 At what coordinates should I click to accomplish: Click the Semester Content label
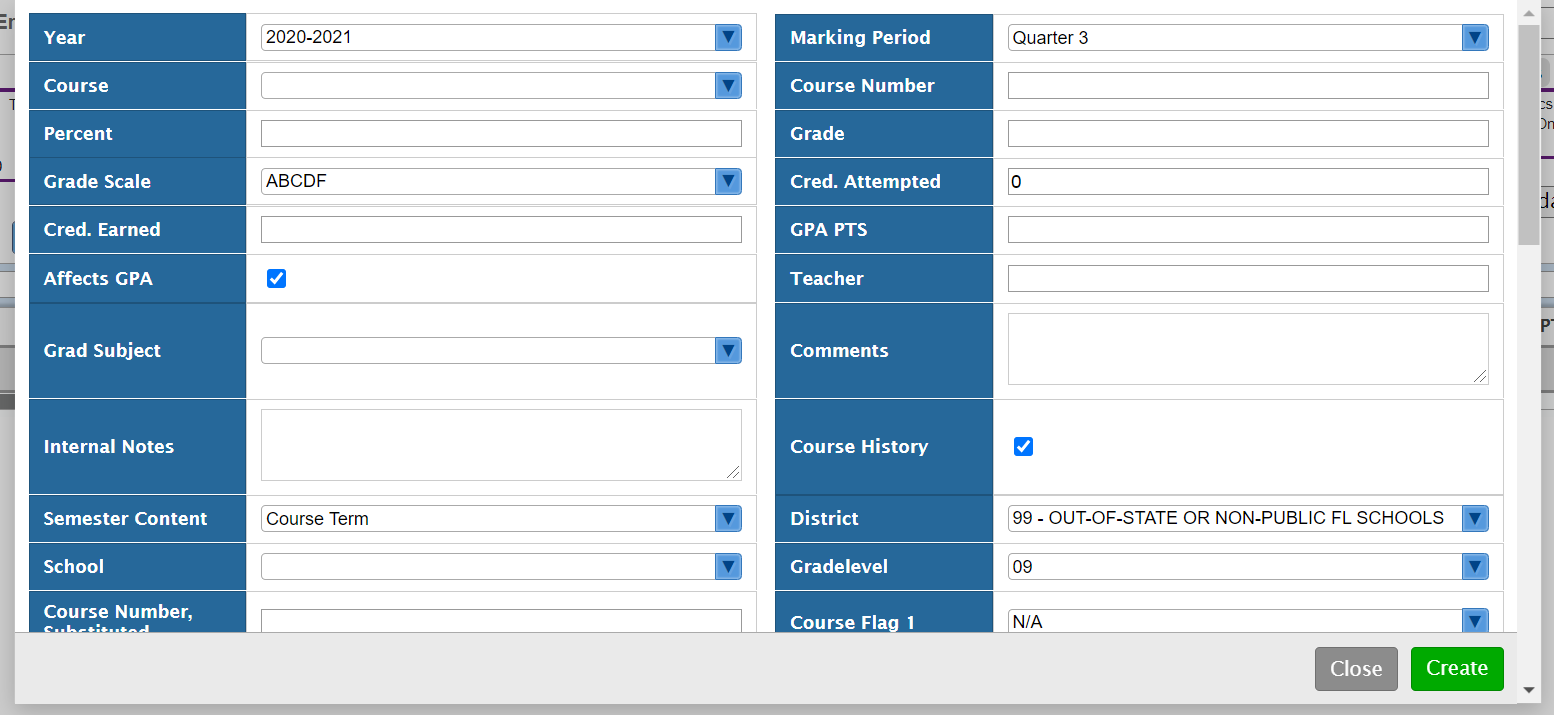(125, 519)
